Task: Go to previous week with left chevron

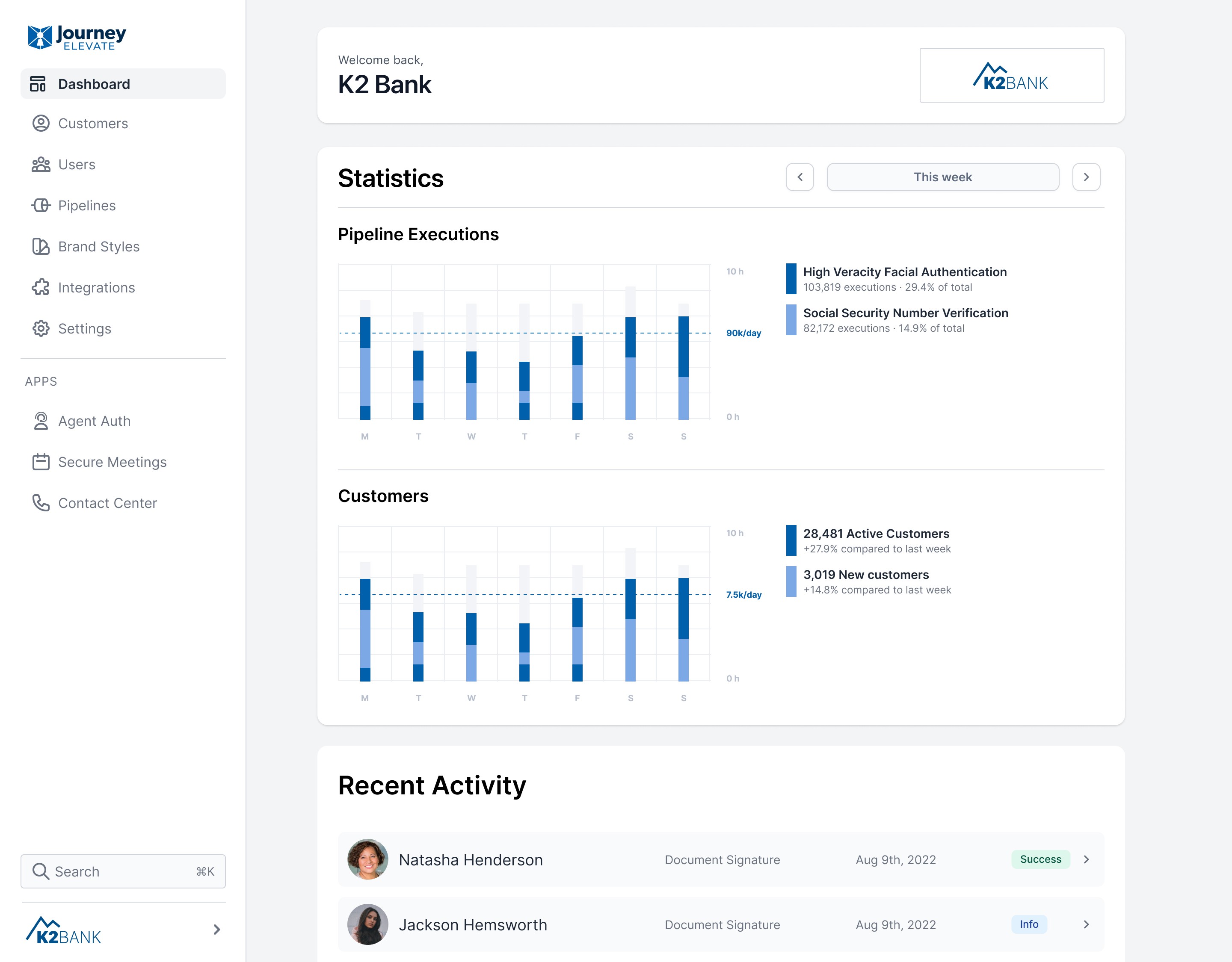Action: (x=800, y=177)
